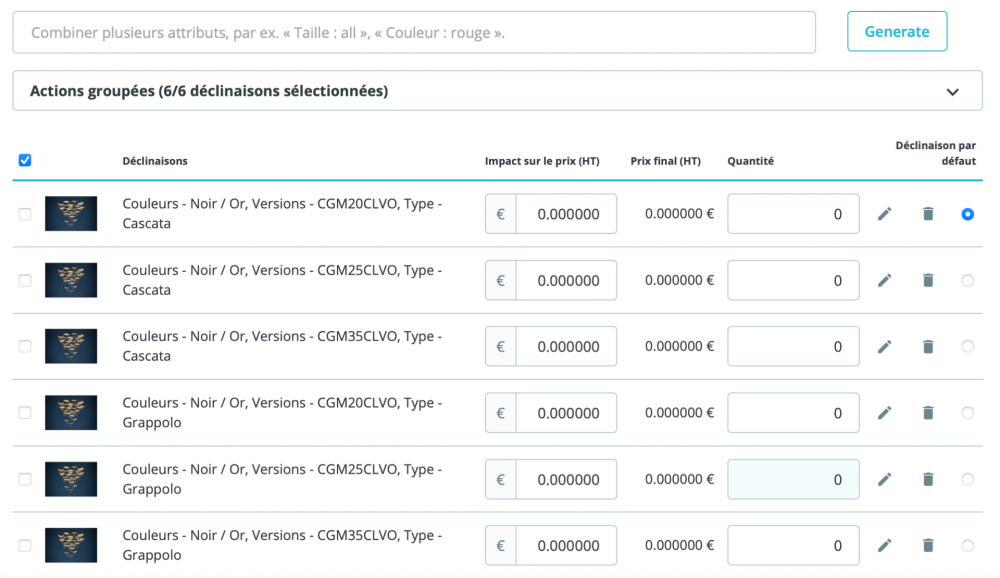Open thumbnail image of CGM20CLVO Cascata row
This screenshot has height=578, width=1000.
point(71,214)
